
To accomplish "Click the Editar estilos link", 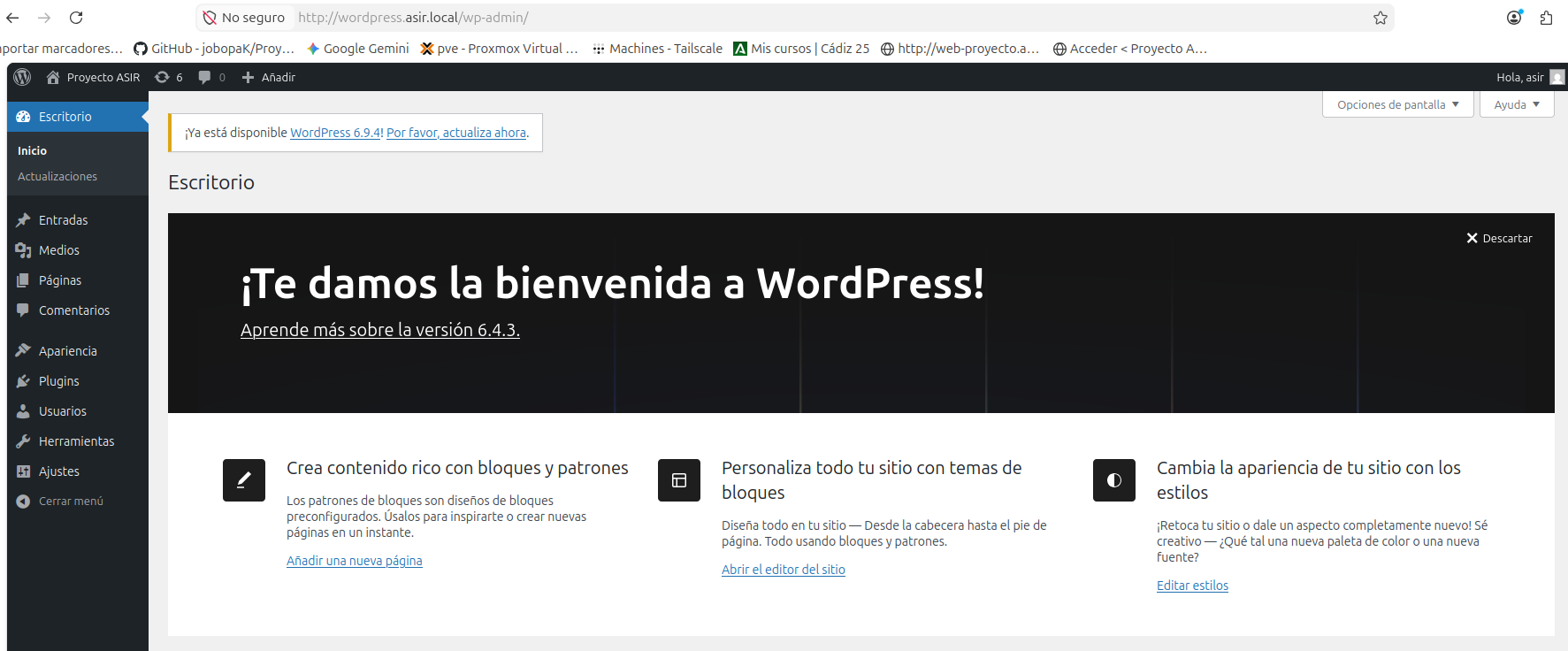I will 1192,586.
